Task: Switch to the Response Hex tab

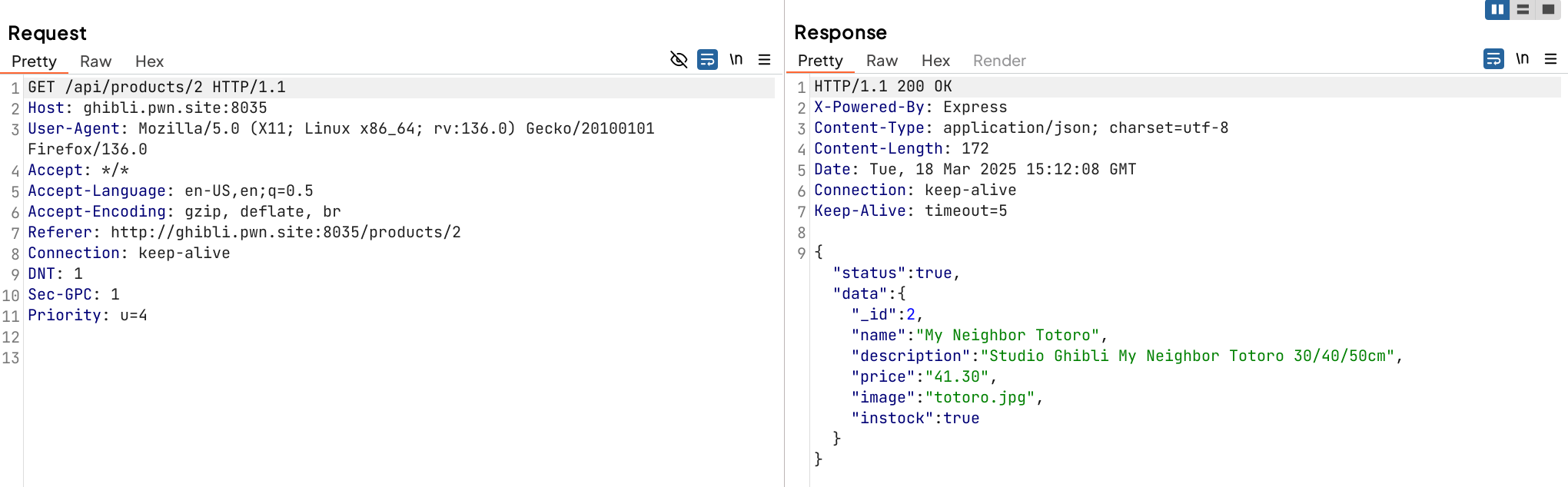Action: tap(935, 61)
